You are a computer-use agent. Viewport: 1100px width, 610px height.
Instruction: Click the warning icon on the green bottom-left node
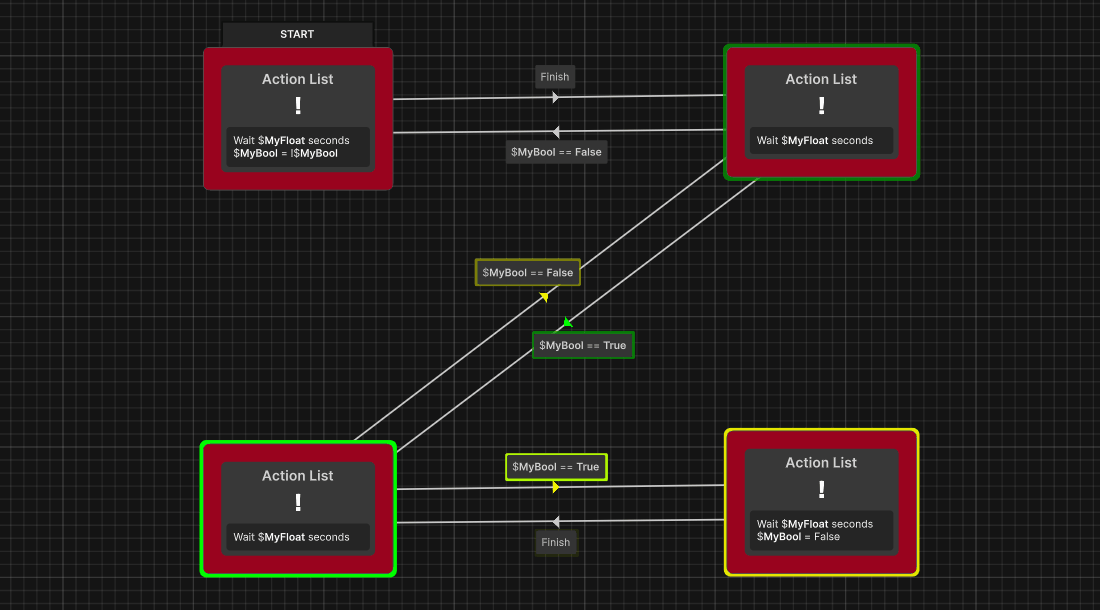click(x=297, y=500)
